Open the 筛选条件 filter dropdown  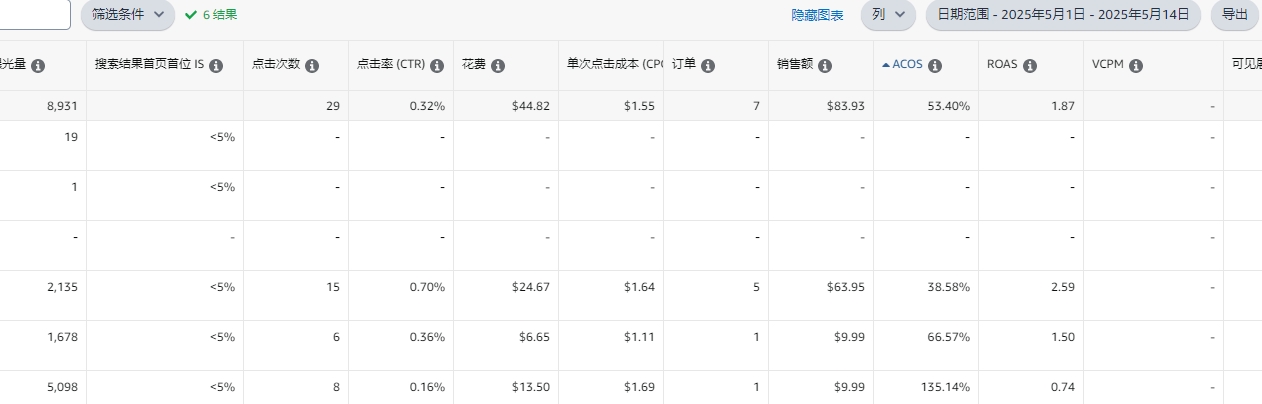point(127,15)
